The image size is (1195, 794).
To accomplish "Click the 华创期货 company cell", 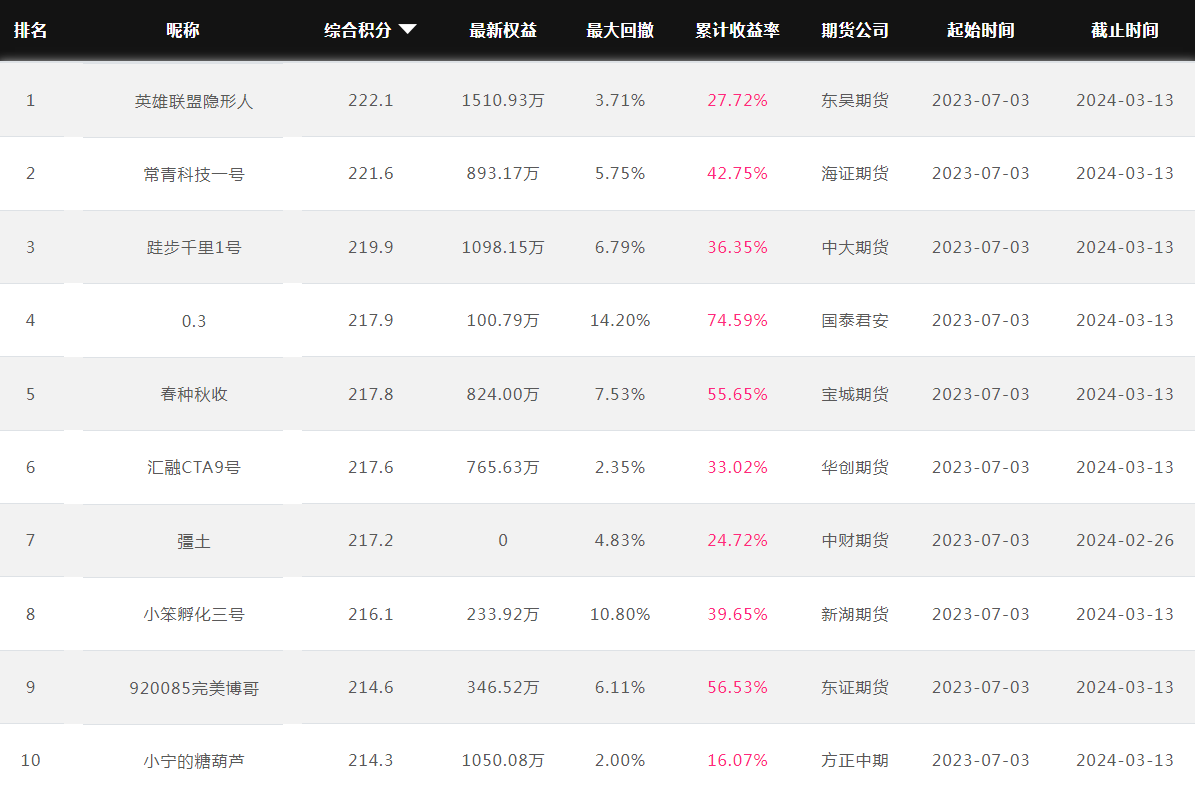I will pos(855,467).
